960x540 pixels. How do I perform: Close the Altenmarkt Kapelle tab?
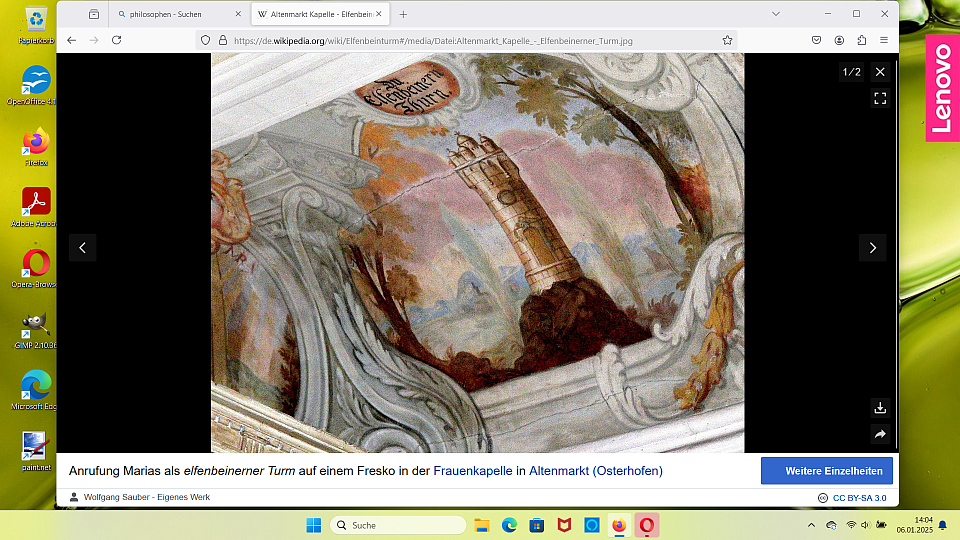tap(378, 14)
